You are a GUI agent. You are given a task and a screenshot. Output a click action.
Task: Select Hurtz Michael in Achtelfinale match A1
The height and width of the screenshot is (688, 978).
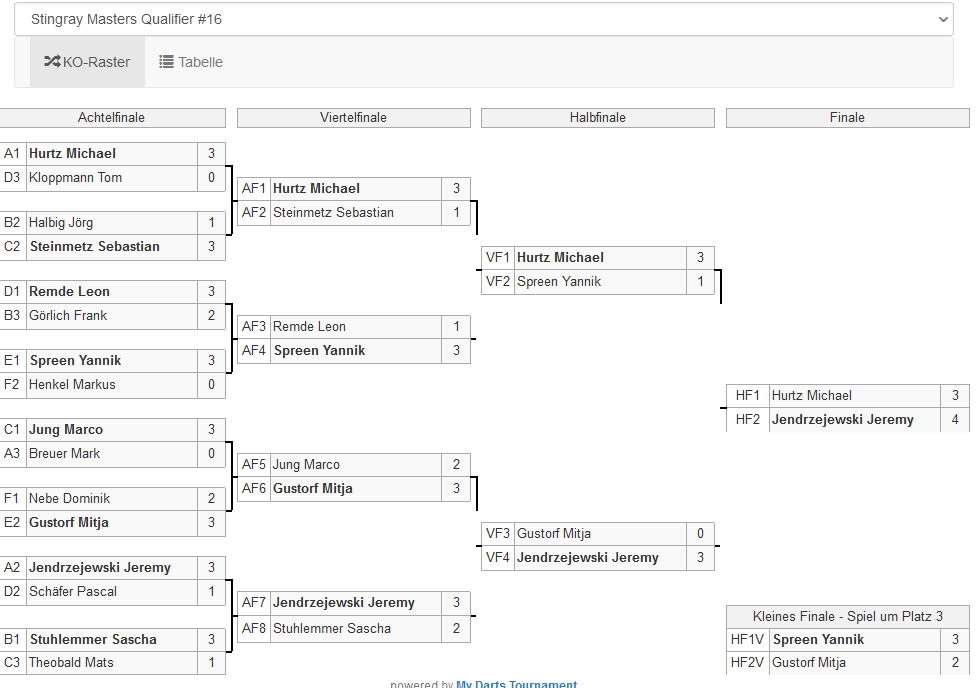(x=72, y=154)
